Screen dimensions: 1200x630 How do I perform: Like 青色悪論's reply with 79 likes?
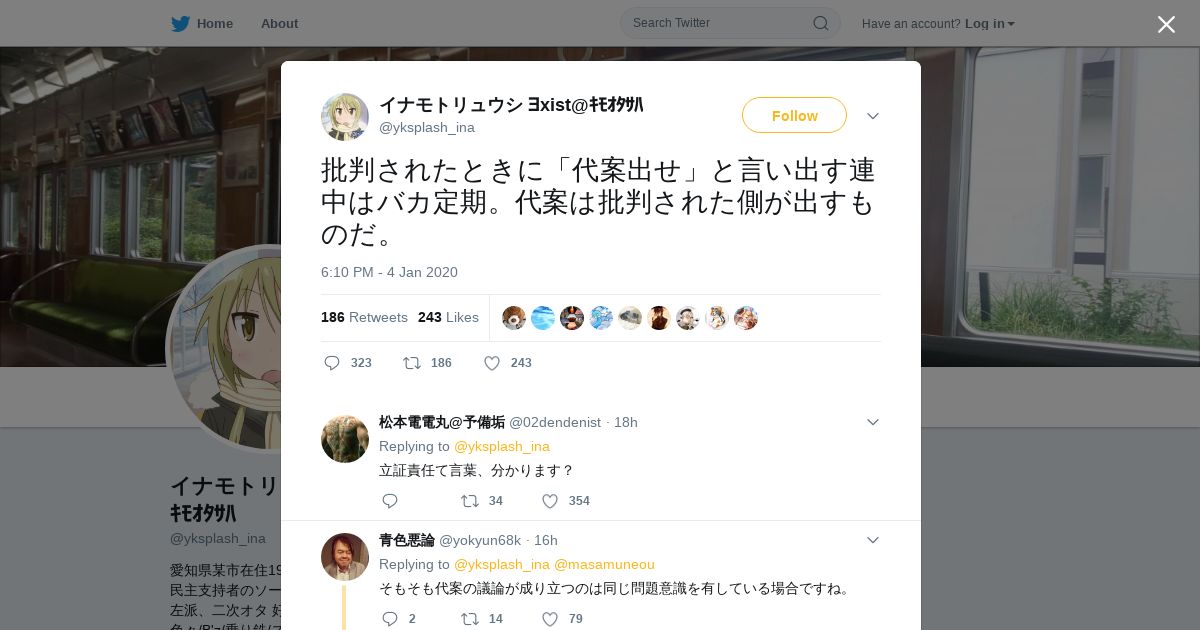tap(550, 619)
